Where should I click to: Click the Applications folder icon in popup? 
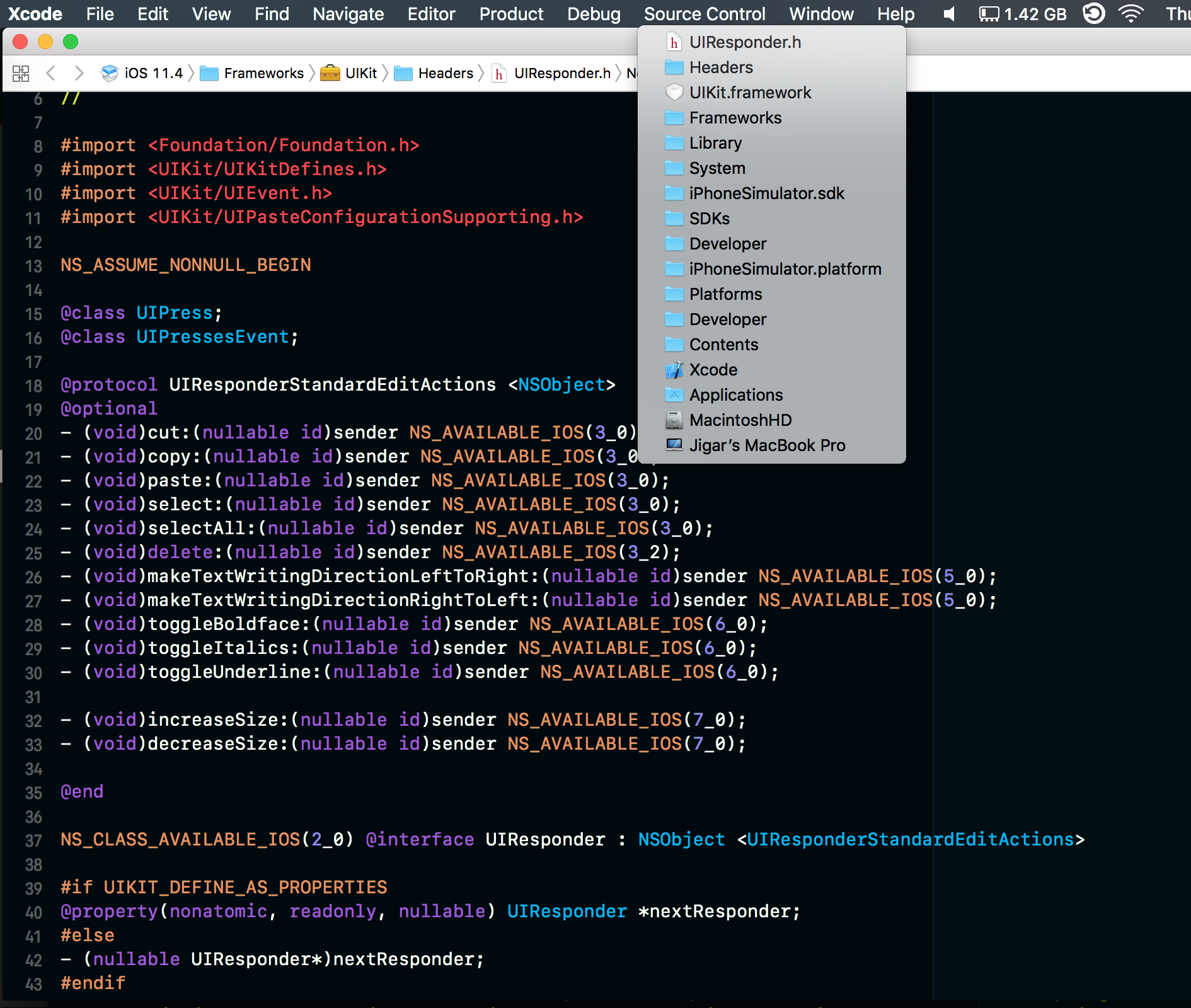[674, 395]
